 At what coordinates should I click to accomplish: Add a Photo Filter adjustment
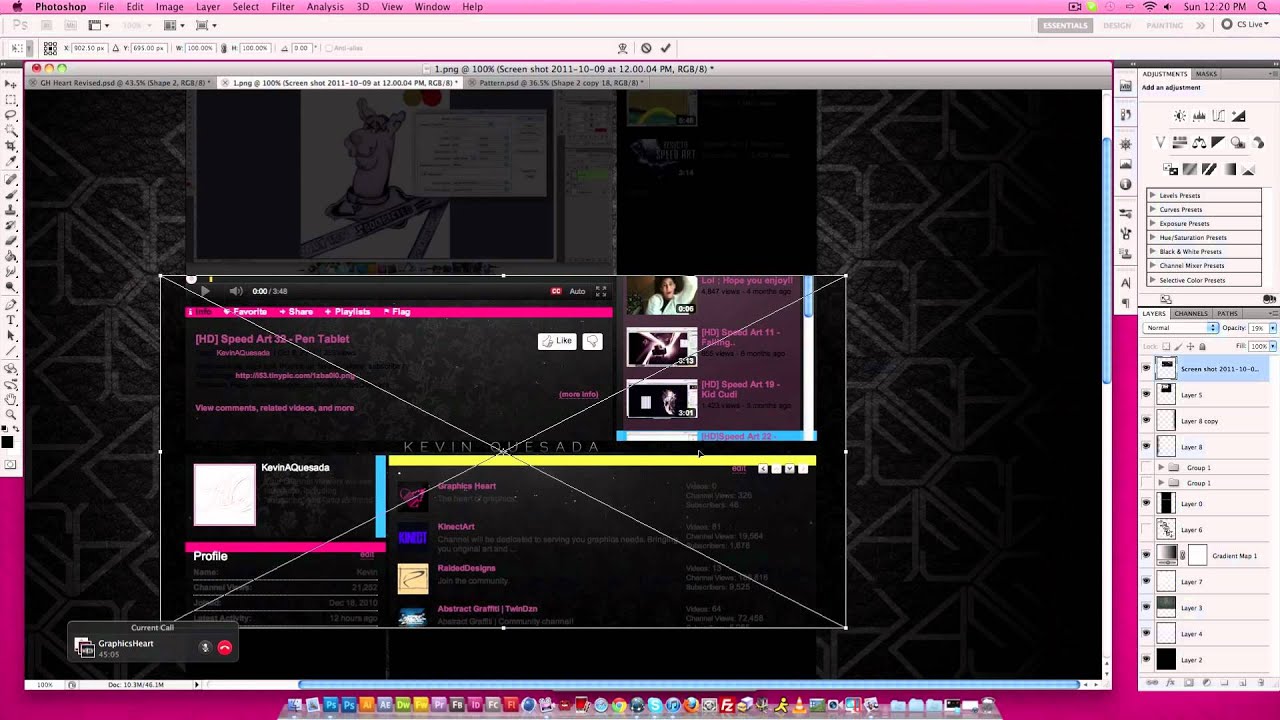(x=1238, y=143)
